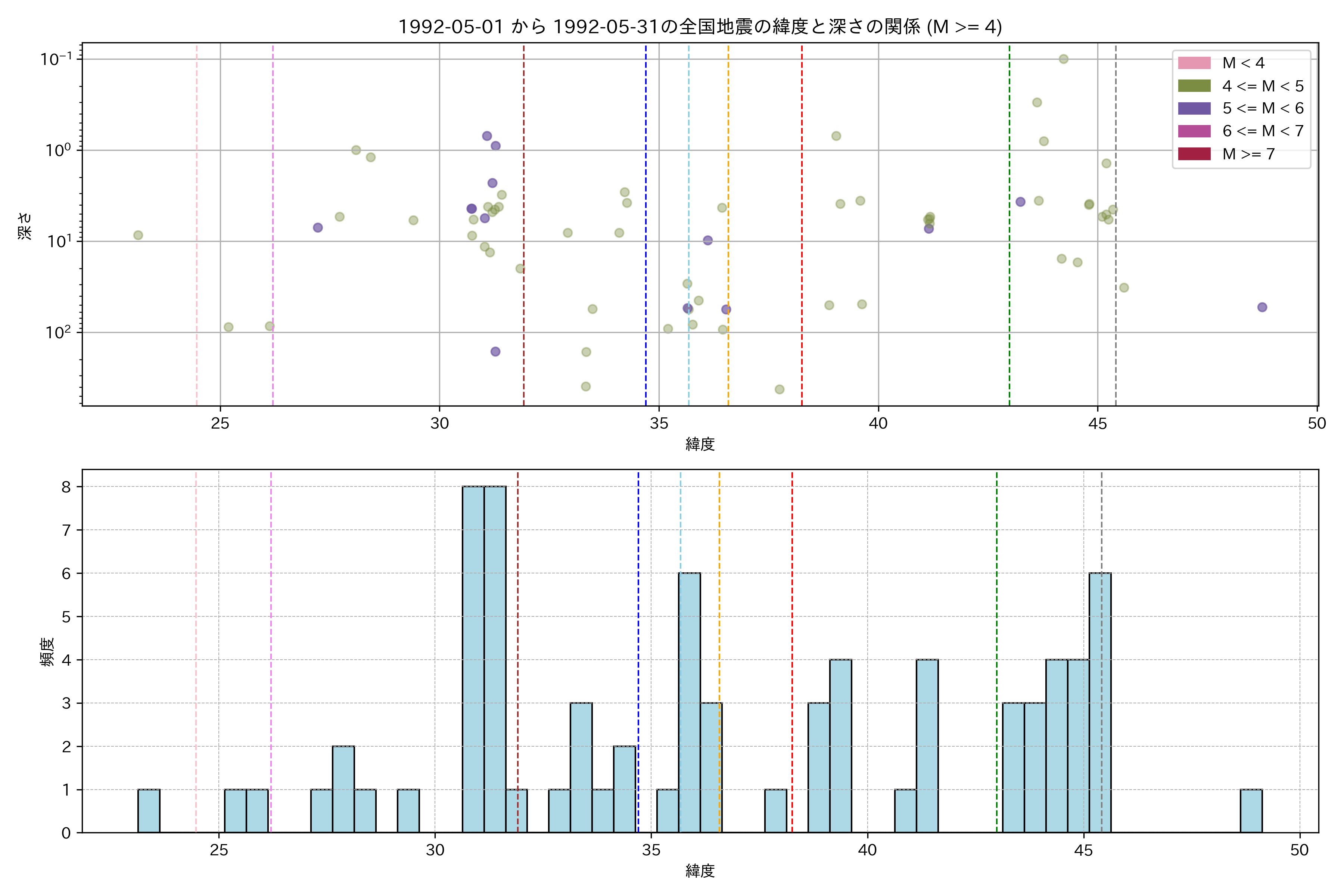
Task: Click the height-6 histogram bar near latitude 36
Action: pyautogui.click(x=689, y=703)
